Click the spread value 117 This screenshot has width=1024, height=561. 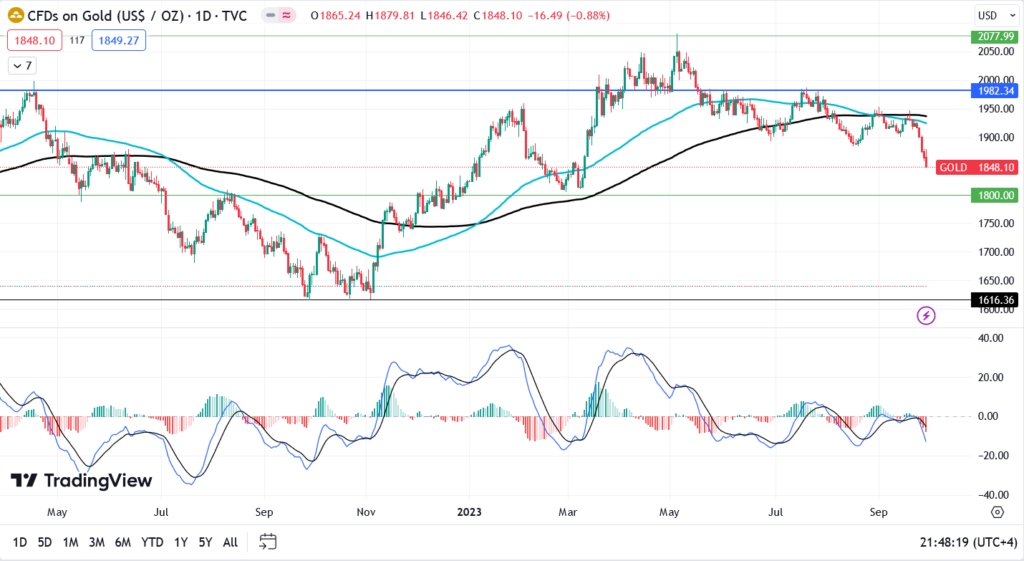[x=77, y=40]
